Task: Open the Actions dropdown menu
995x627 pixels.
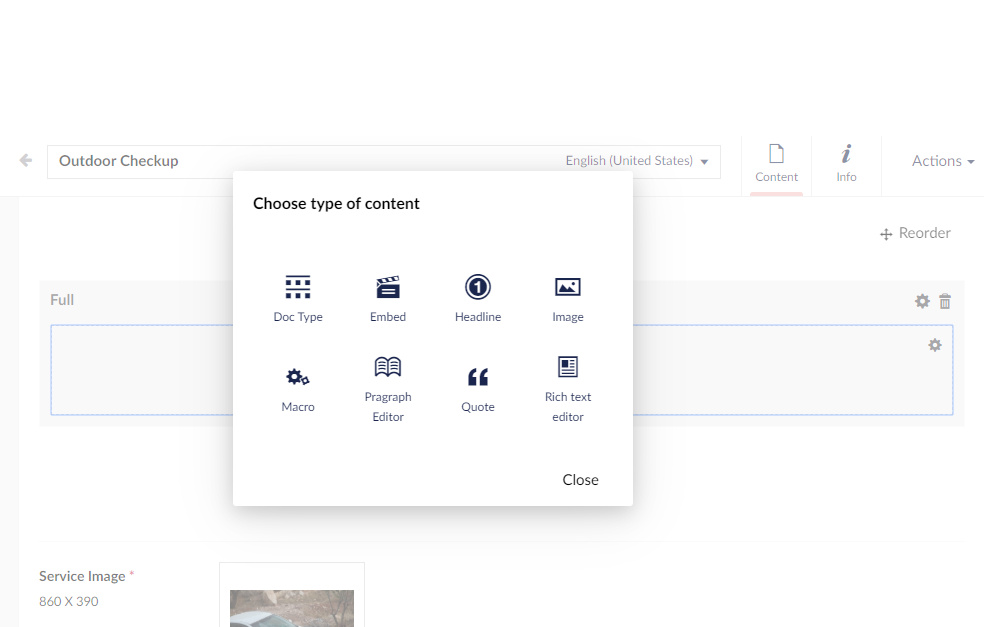Action: (942, 161)
